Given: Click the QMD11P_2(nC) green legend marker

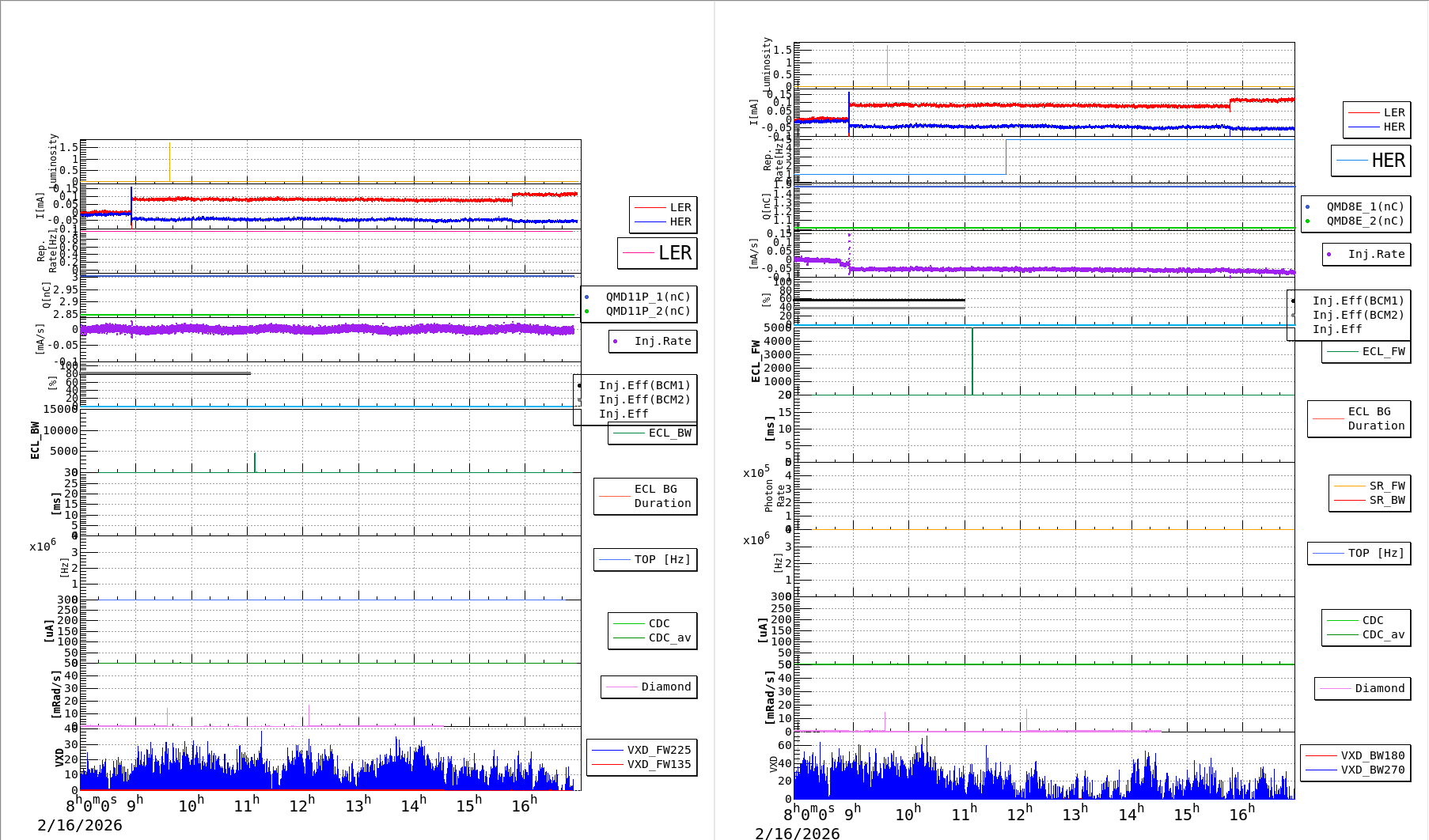Looking at the screenshot, I should tap(587, 312).
